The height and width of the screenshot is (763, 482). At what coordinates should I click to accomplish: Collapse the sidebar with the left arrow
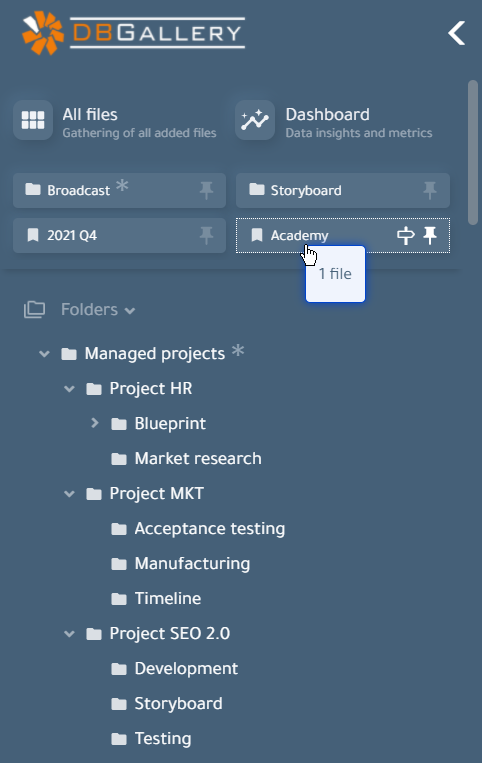(x=456, y=33)
